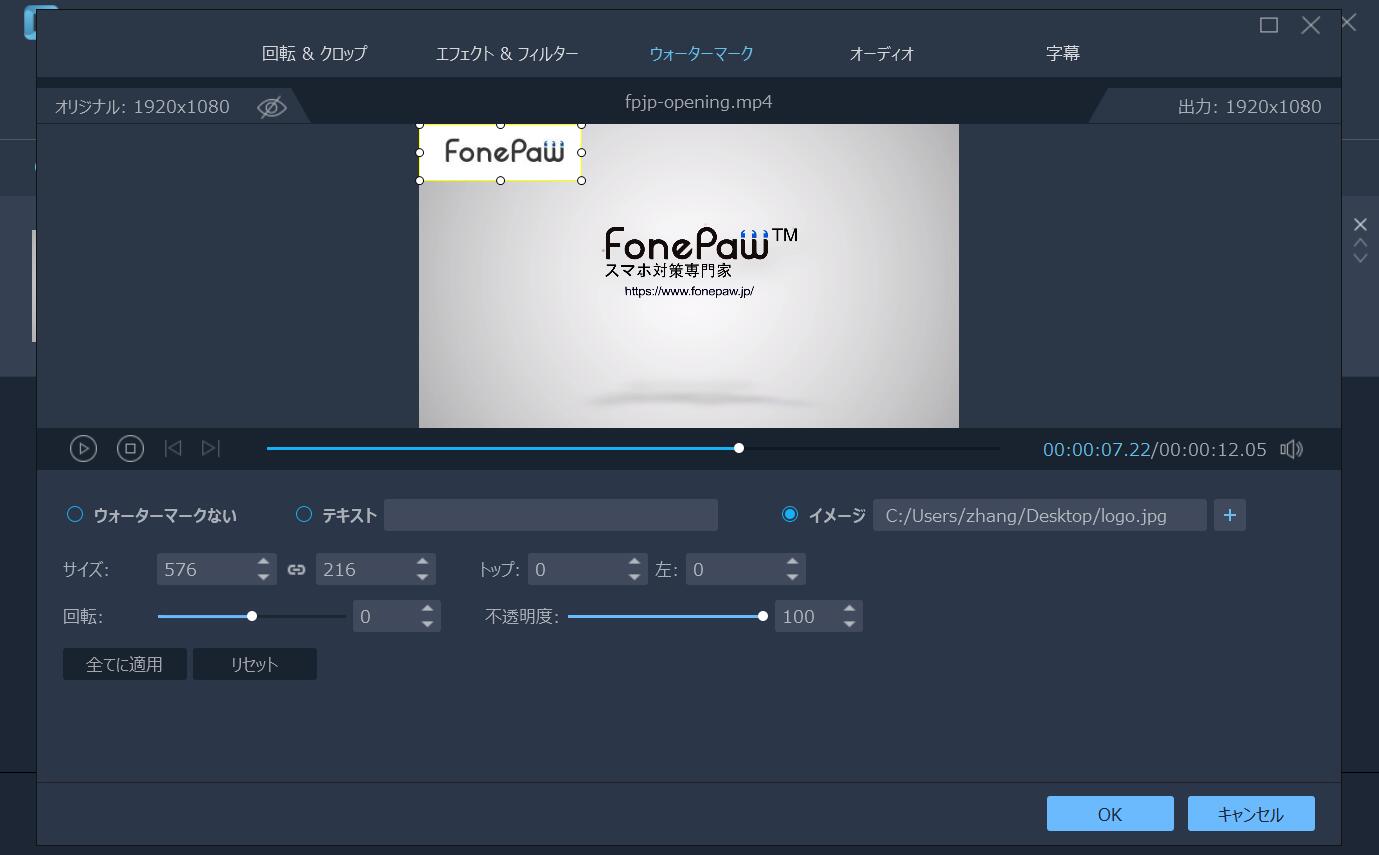Decrease トップ position value
The width and height of the screenshot is (1379, 855).
coord(634,577)
